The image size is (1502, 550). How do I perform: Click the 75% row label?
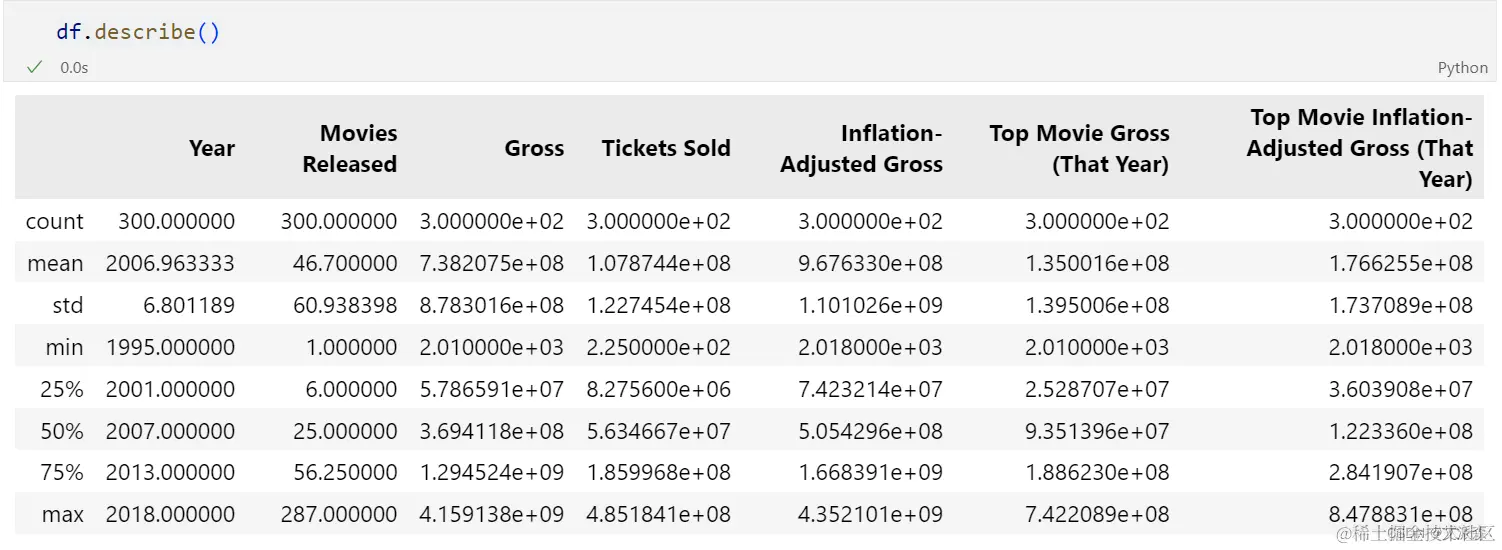click(x=62, y=472)
